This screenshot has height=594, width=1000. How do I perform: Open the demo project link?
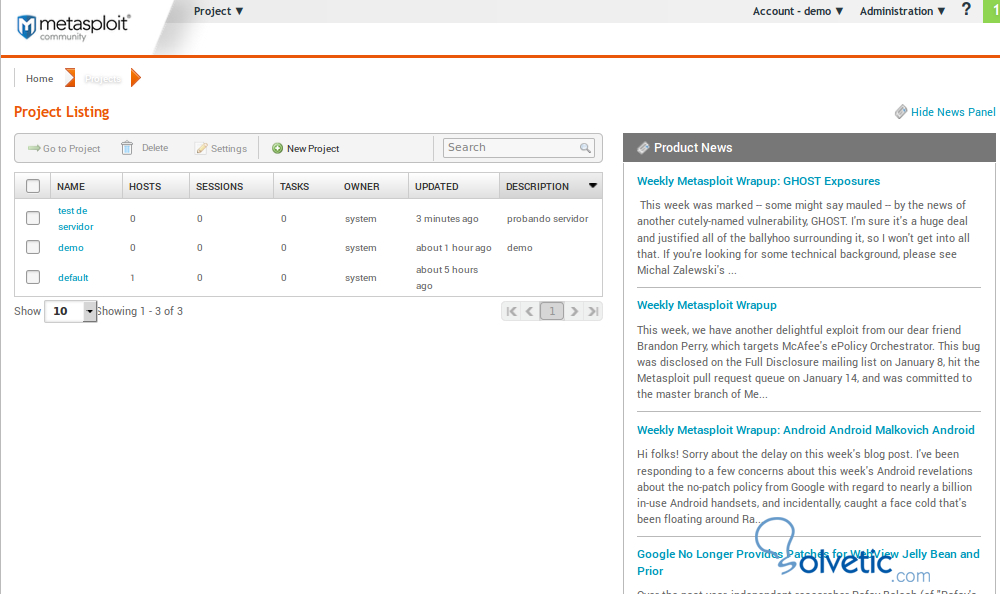(x=71, y=248)
